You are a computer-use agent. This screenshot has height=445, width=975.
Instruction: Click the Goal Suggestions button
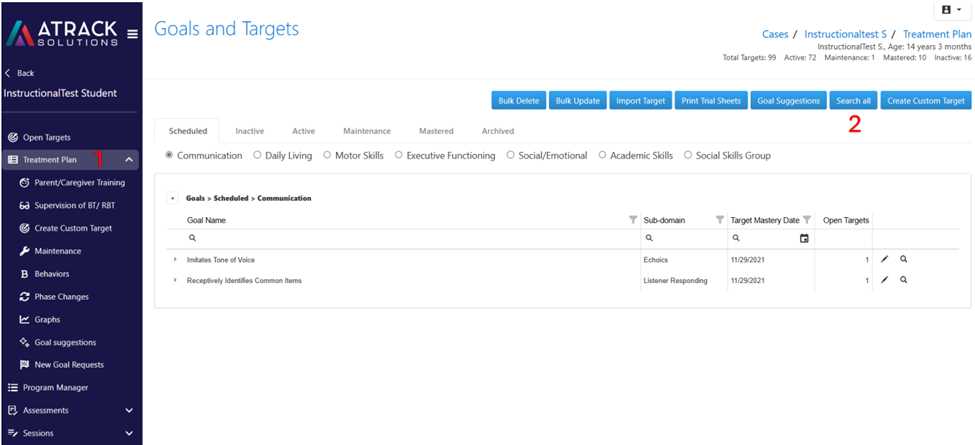[x=789, y=101]
